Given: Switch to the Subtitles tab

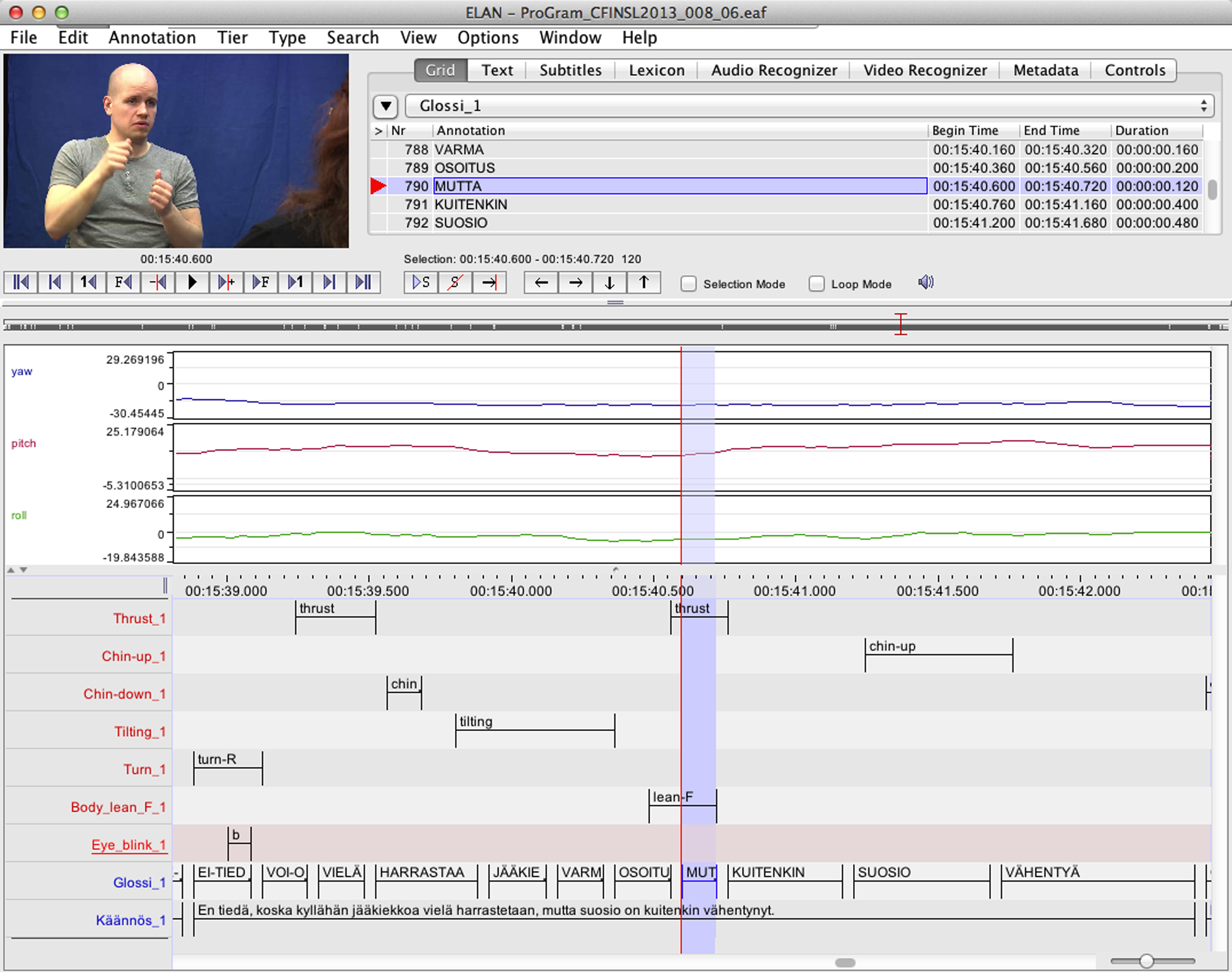Looking at the screenshot, I should (x=570, y=70).
